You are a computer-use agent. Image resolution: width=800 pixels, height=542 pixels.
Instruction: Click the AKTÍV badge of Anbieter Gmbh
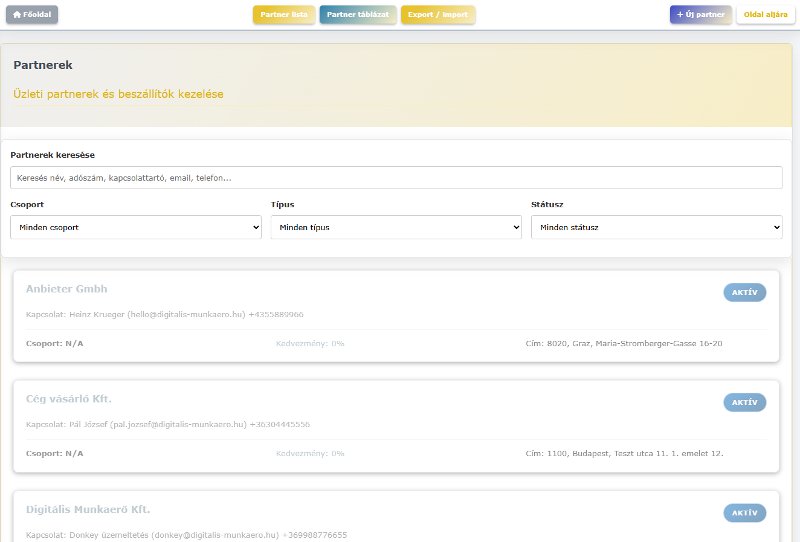pyautogui.click(x=744, y=292)
